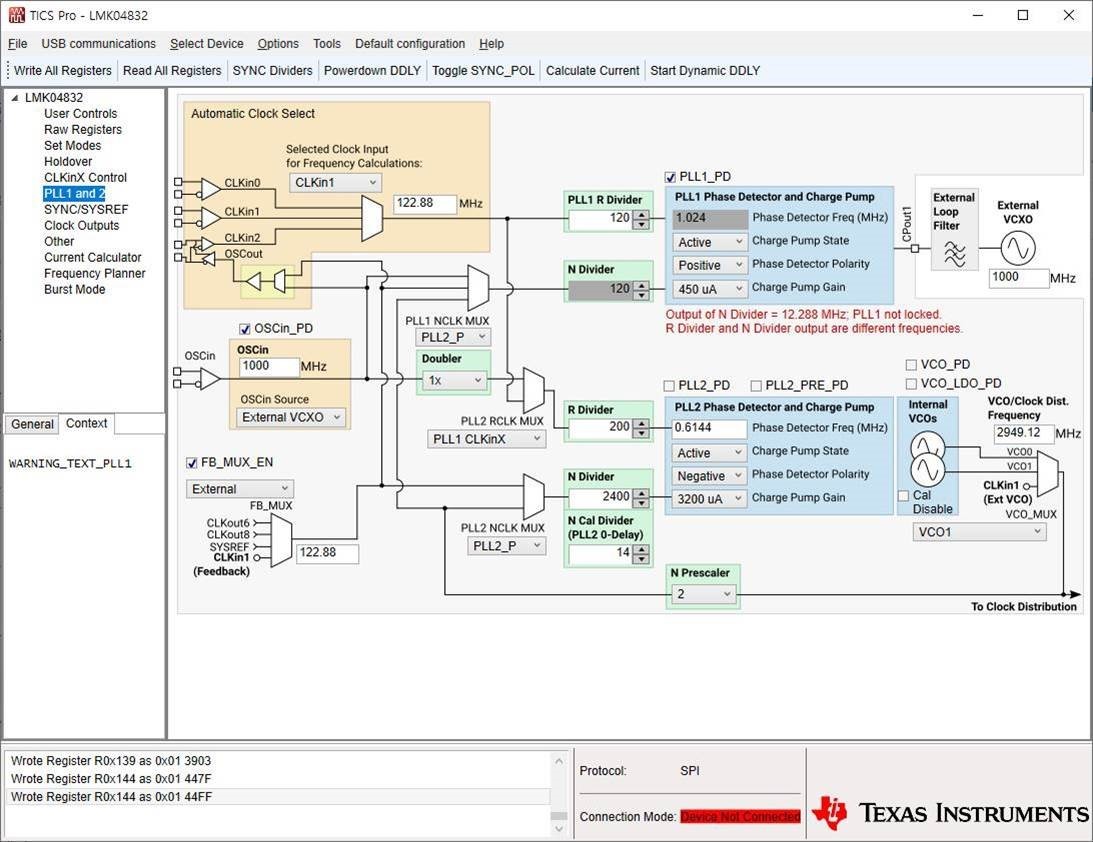1093x842 pixels.
Task: Open the PLL2 RCLK MUX dropdown
Action: click(486, 439)
